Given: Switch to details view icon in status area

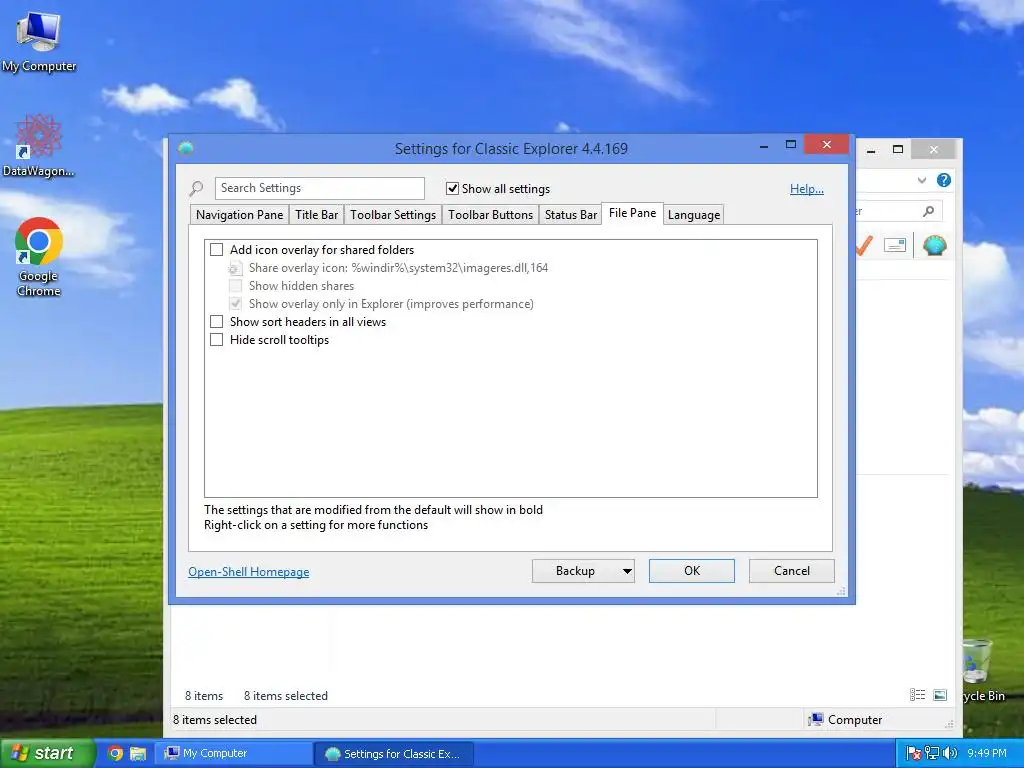Looking at the screenshot, I should (x=918, y=695).
